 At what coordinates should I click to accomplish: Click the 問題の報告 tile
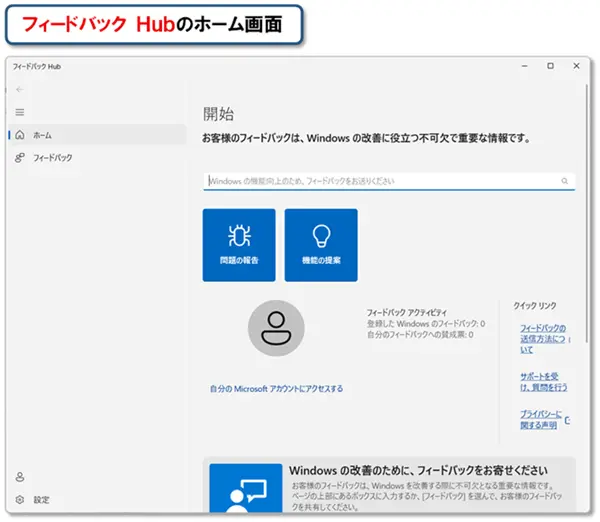tap(239, 245)
